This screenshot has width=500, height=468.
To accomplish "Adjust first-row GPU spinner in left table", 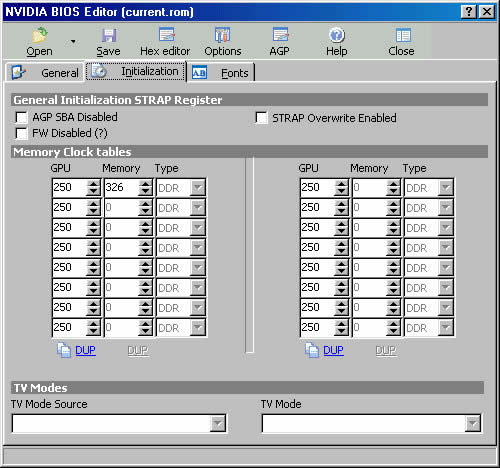I will point(93,188).
